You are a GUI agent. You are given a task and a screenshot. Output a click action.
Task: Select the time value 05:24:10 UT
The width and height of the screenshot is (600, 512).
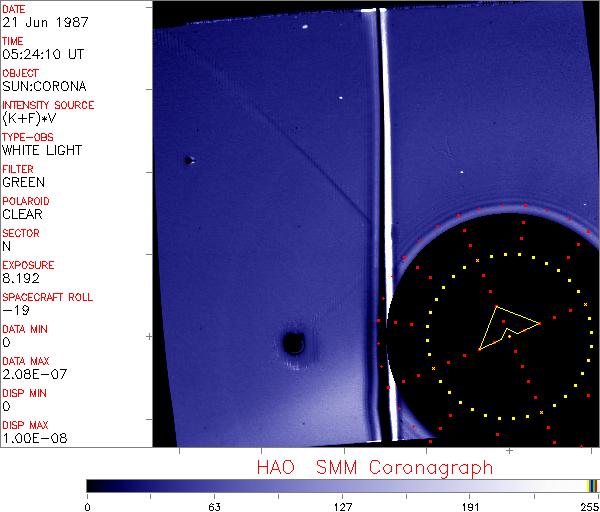[x=41, y=54]
